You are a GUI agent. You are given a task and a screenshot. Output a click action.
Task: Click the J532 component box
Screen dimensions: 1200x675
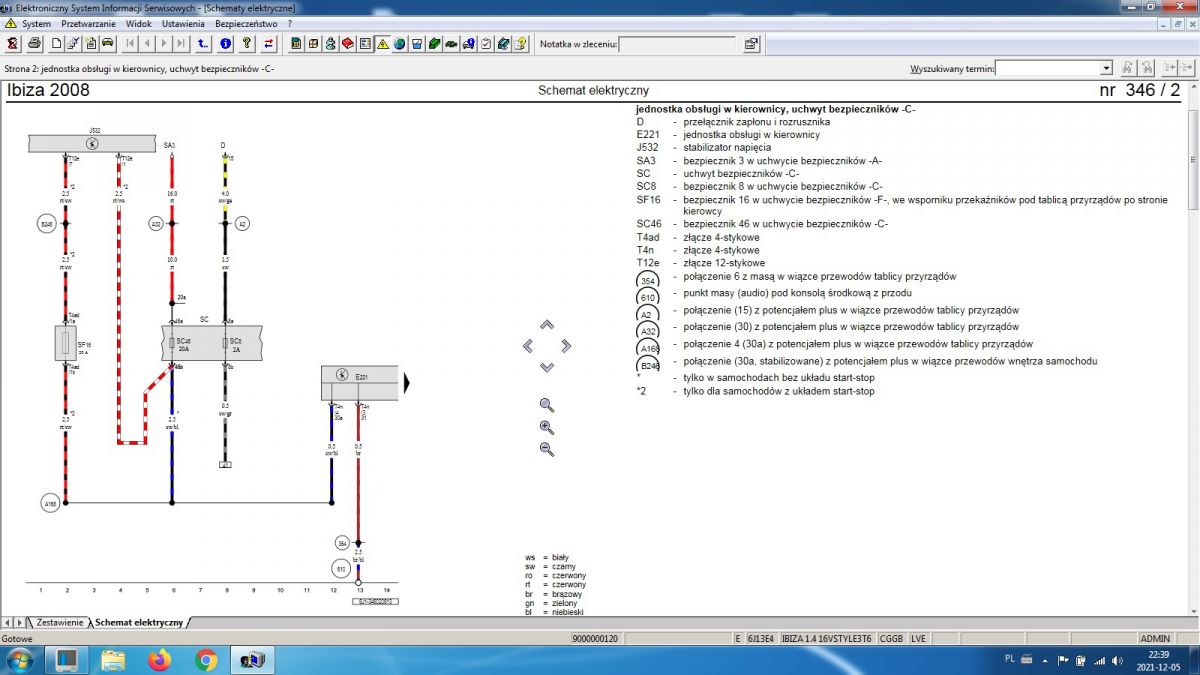(x=93, y=144)
